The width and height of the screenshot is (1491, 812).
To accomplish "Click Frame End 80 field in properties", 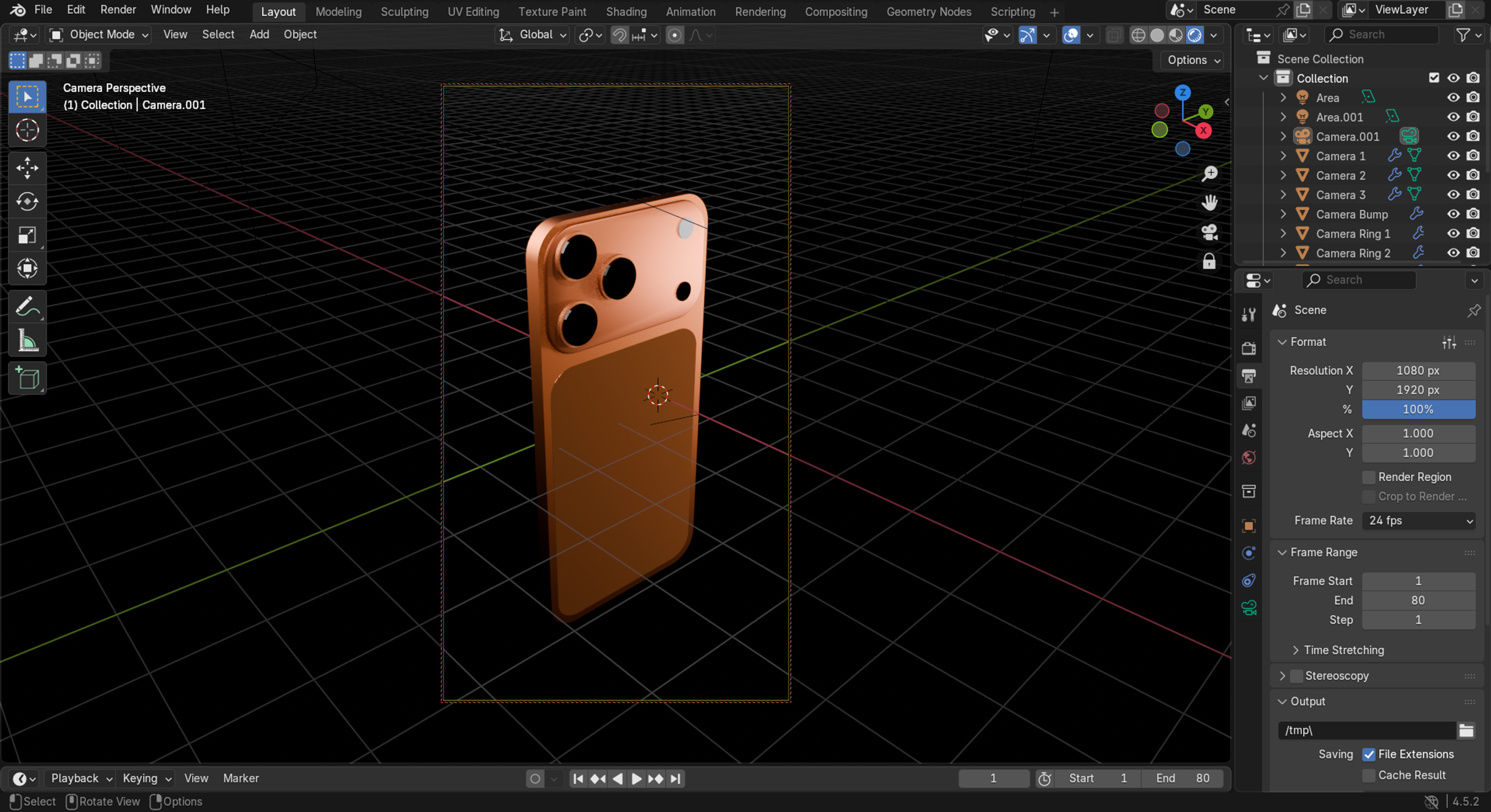I will tap(1418, 601).
